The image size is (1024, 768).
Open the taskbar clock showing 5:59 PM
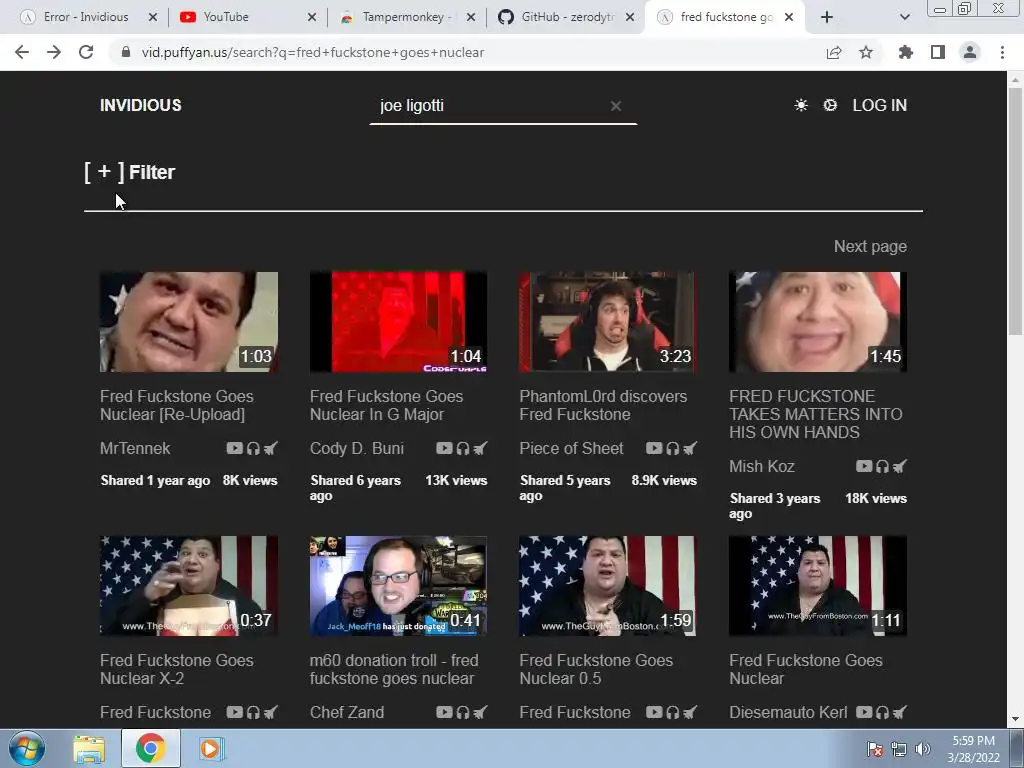coord(973,749)
